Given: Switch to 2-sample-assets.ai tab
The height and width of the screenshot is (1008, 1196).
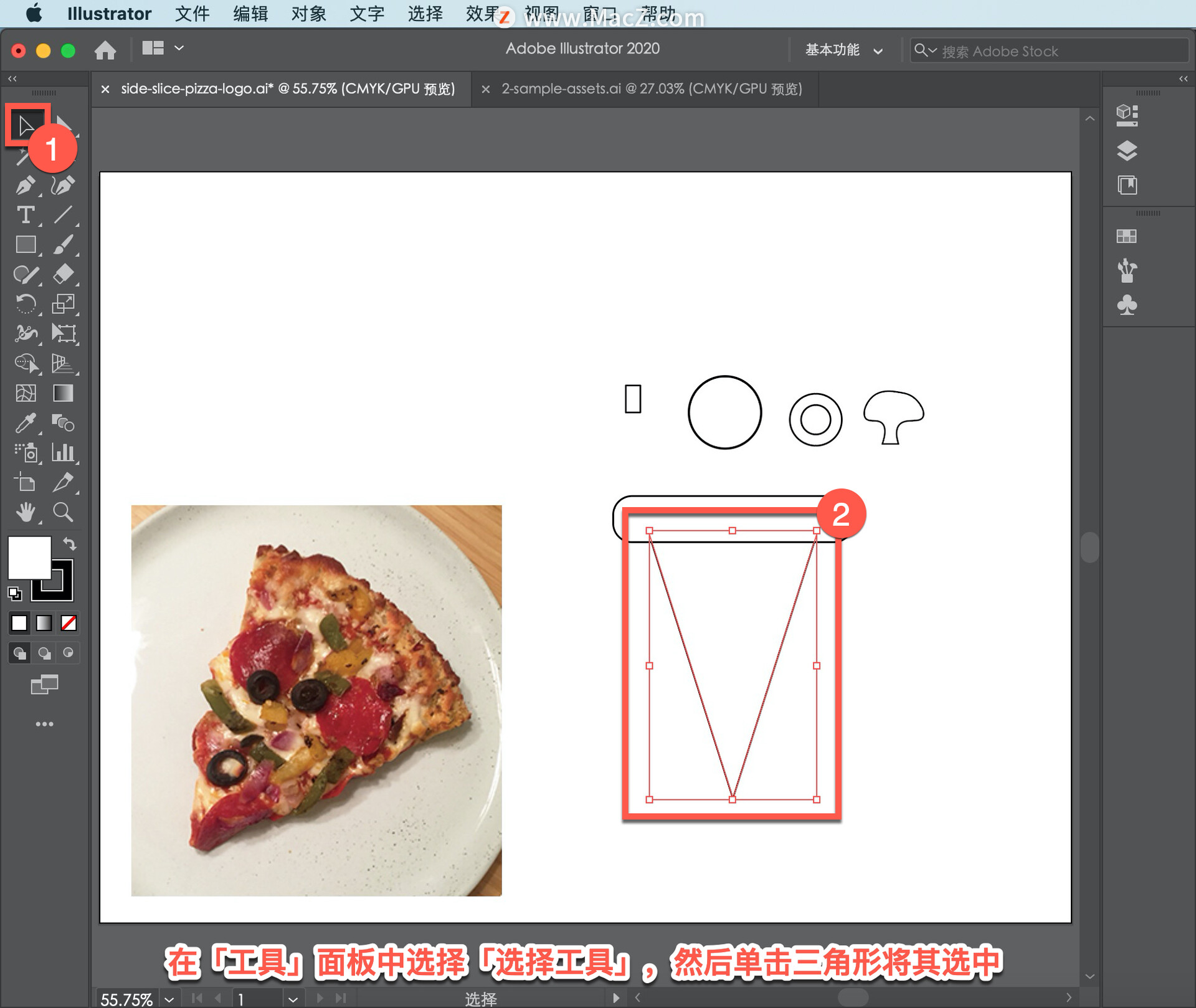Looking at the screenshot, I should tap(651, 88).
